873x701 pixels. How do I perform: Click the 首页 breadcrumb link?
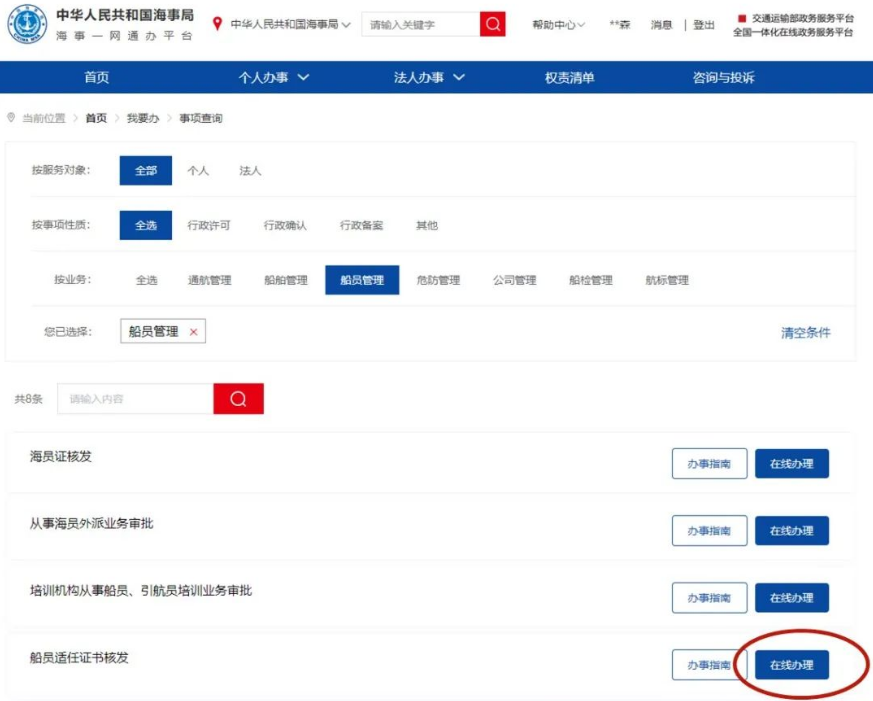[96, 118]
